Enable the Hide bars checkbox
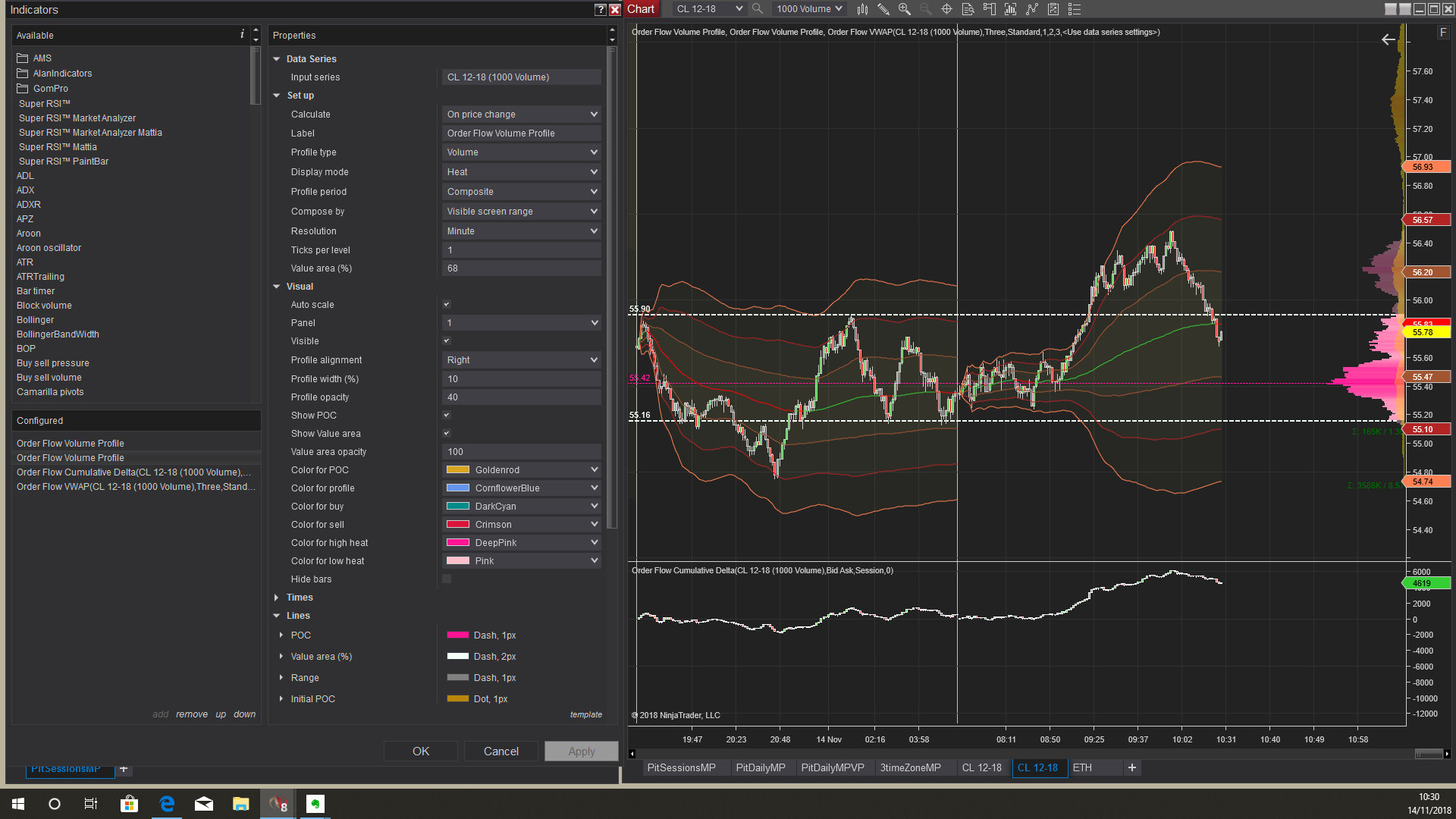 click(447, 579)
